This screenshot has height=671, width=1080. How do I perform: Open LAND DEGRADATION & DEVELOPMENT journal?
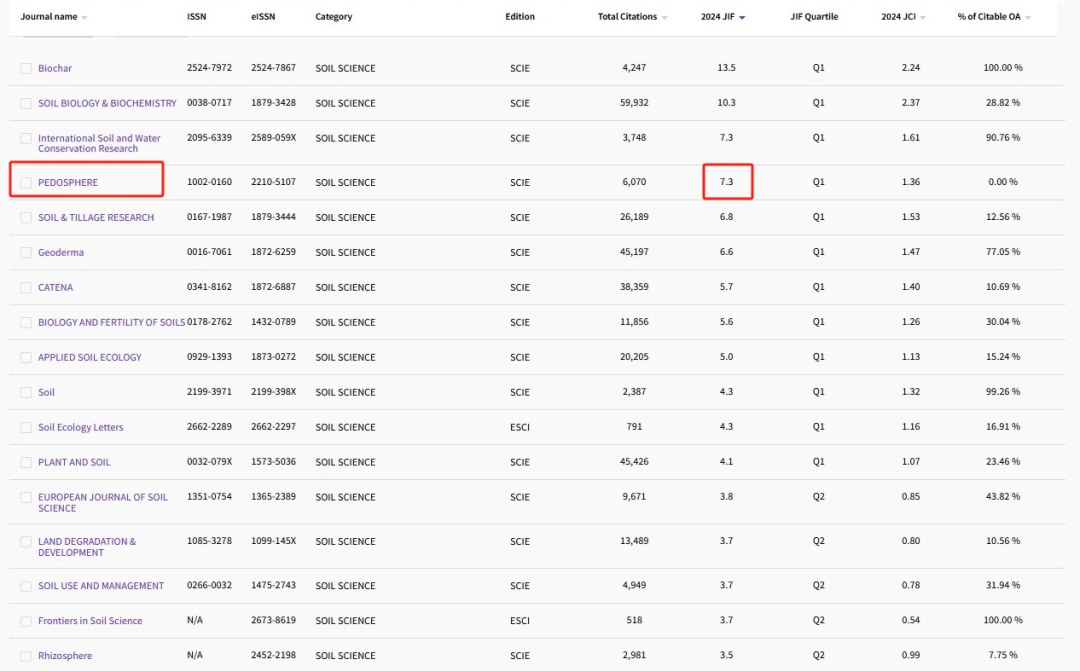tap(87, 547)
